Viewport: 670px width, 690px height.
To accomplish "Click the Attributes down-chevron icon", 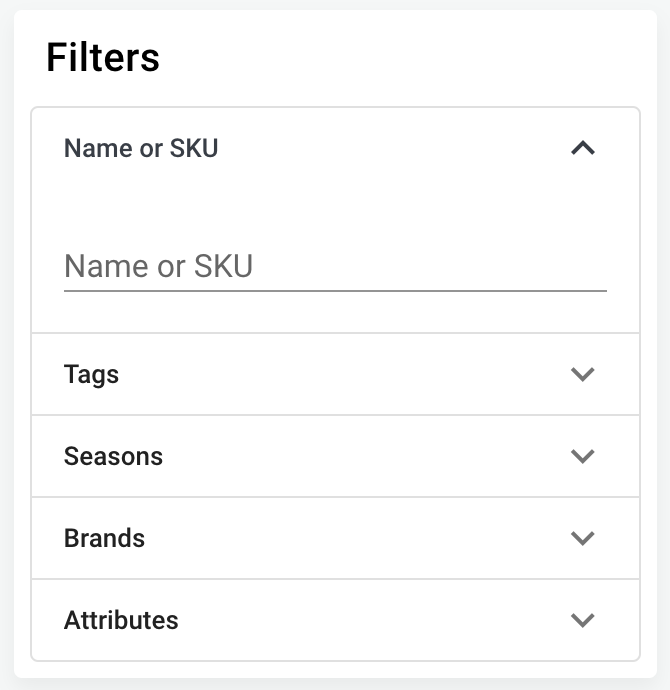I will [582, 620].
